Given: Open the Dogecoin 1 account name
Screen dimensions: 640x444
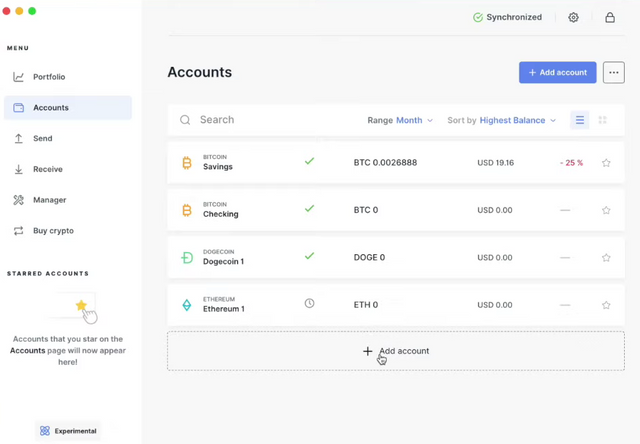Looking at the screenshot, I should 223,262.
